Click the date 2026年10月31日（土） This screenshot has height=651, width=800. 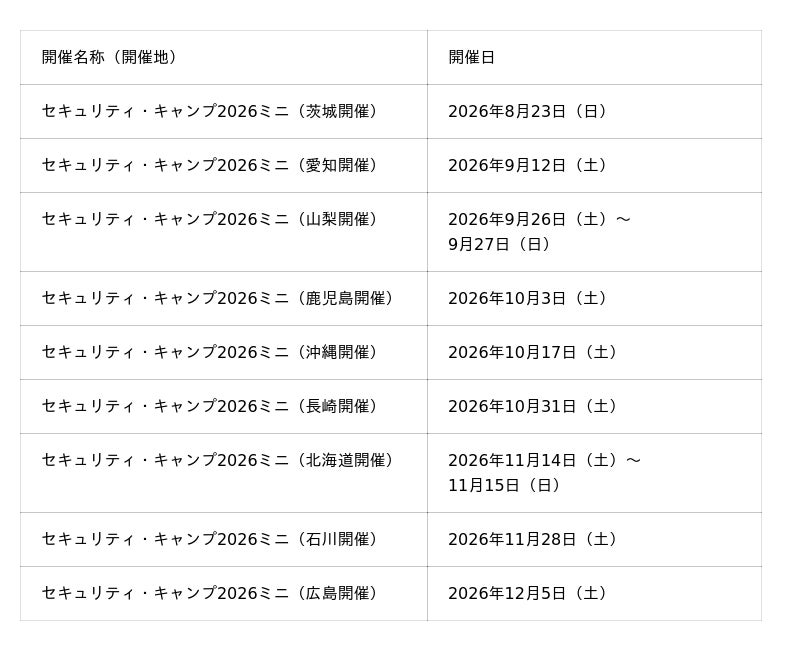[535, 406]
